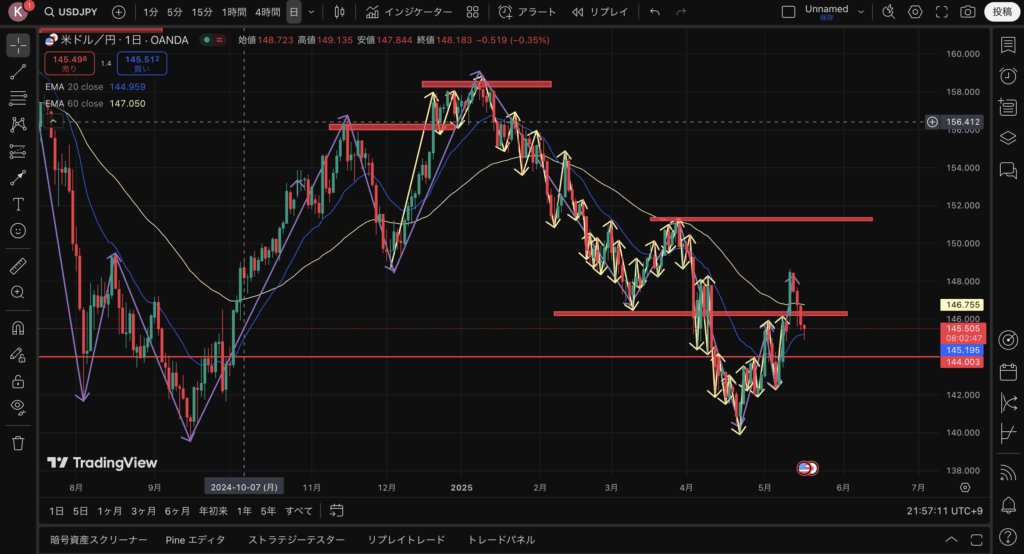Viewport: 1024px width, 554px height.
Task: Click the 投稿 publish button
Action: [x=1002, y=12]
